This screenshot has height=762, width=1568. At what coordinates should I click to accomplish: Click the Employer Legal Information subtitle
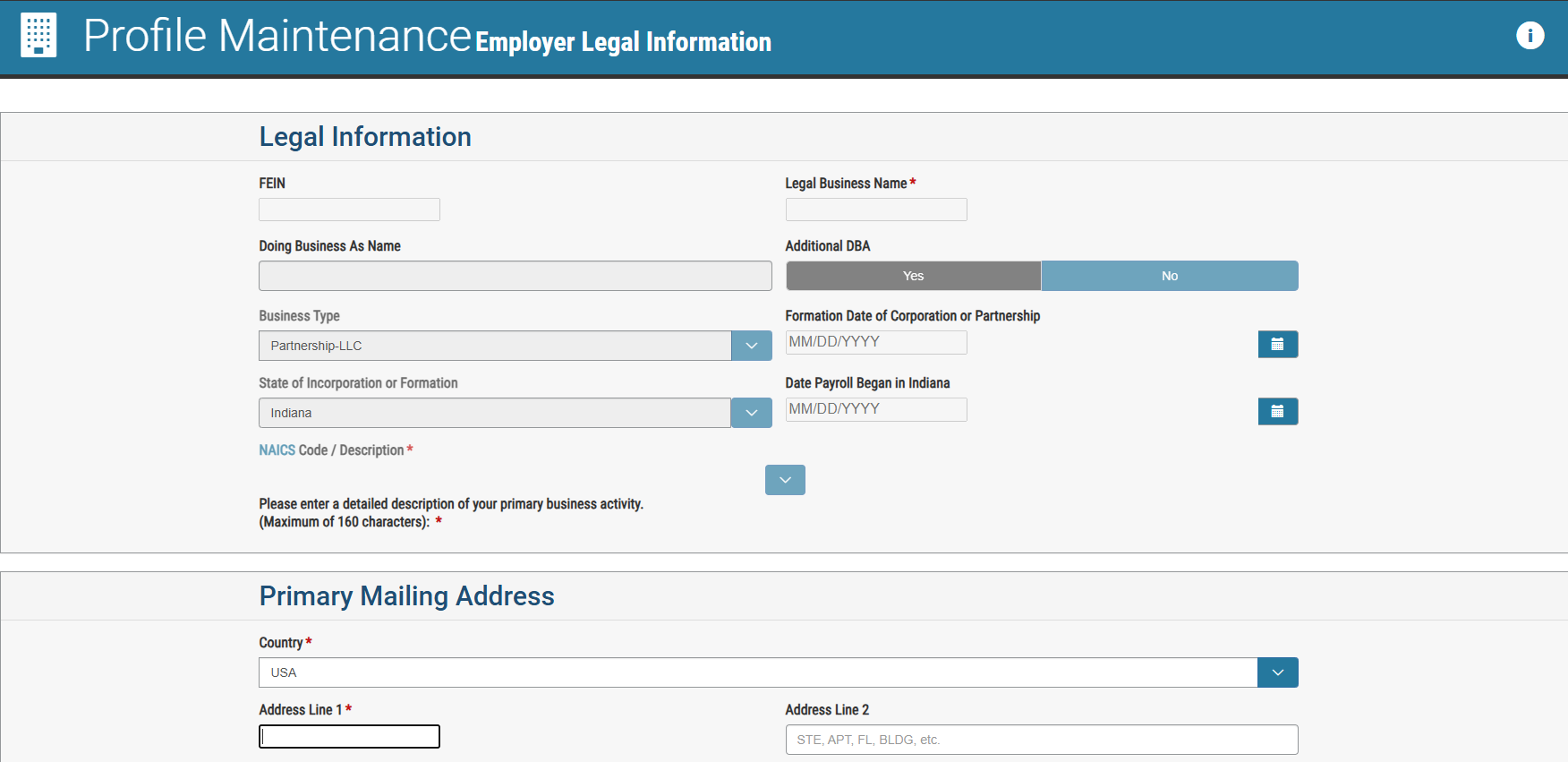pos(623,42)
